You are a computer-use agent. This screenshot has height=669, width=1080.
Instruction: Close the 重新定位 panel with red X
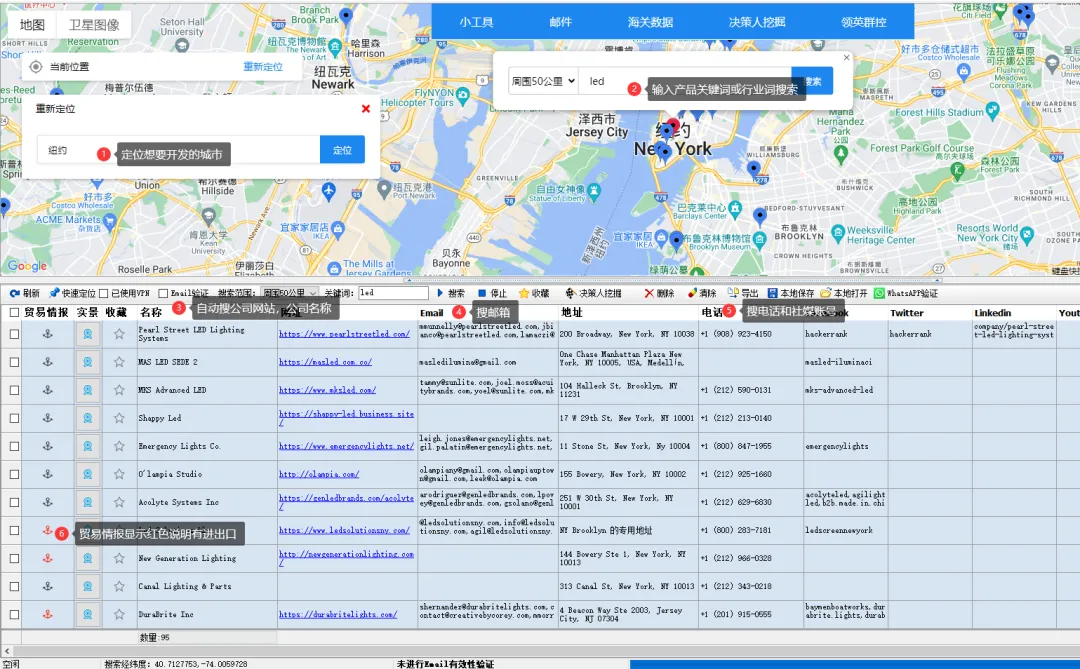tap(366, 109)
